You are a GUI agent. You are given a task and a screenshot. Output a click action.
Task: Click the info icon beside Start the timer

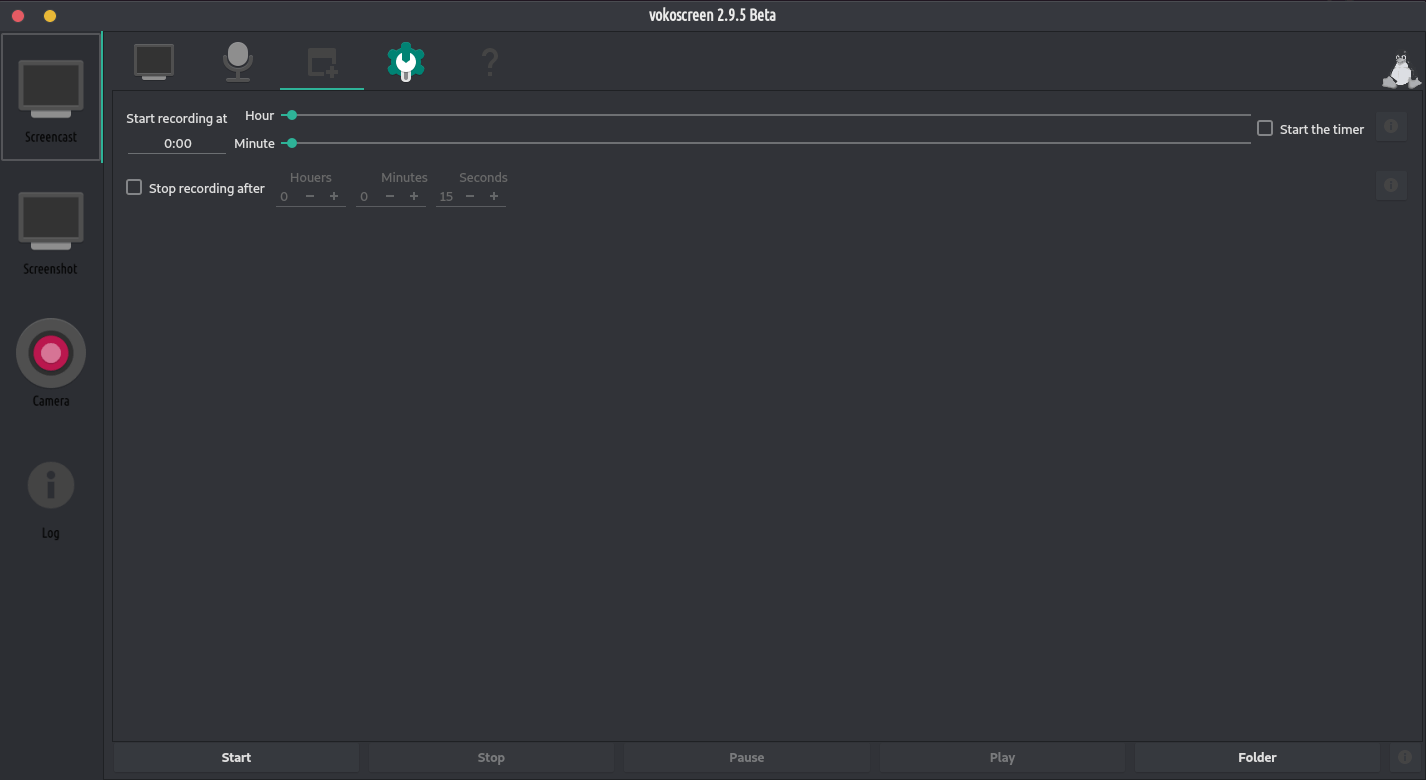point(1390,127)
